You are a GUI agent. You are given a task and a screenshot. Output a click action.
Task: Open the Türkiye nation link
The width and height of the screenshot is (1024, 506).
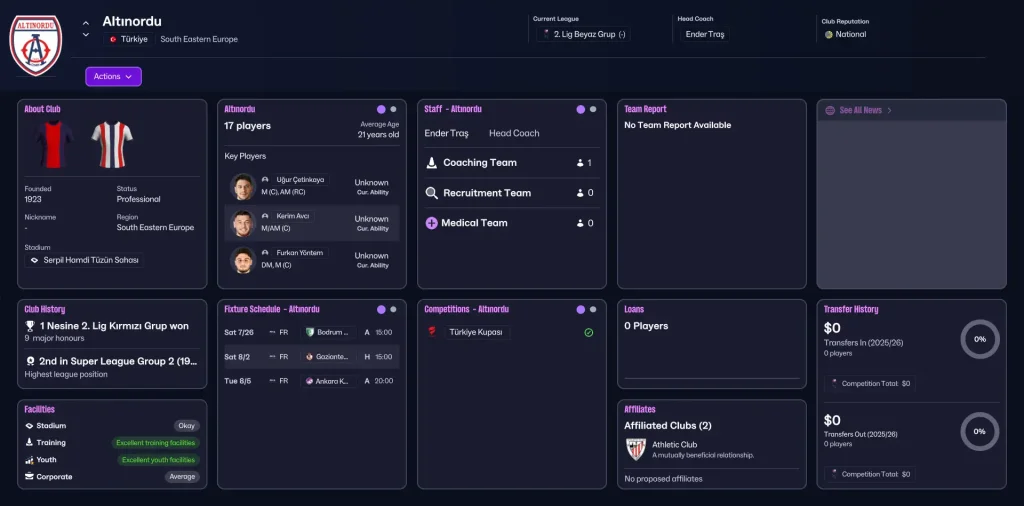pyautogui.click(x=129, y=39)
